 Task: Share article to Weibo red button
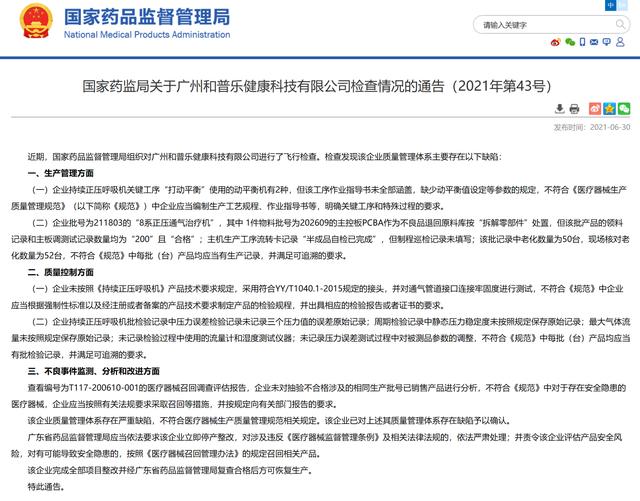(595, 109)
